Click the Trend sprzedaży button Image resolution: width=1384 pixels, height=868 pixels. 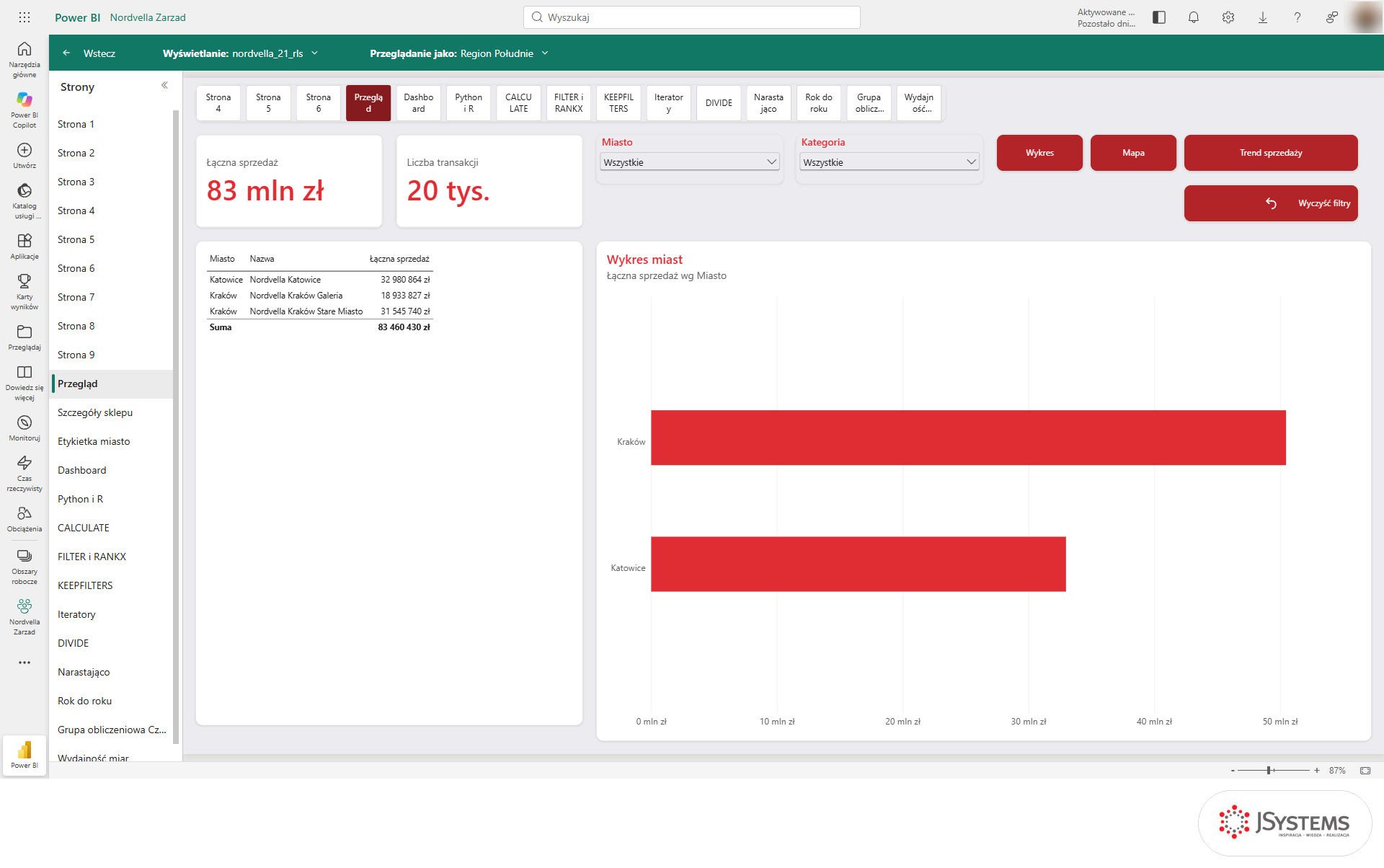click(x=1271, y=153)
